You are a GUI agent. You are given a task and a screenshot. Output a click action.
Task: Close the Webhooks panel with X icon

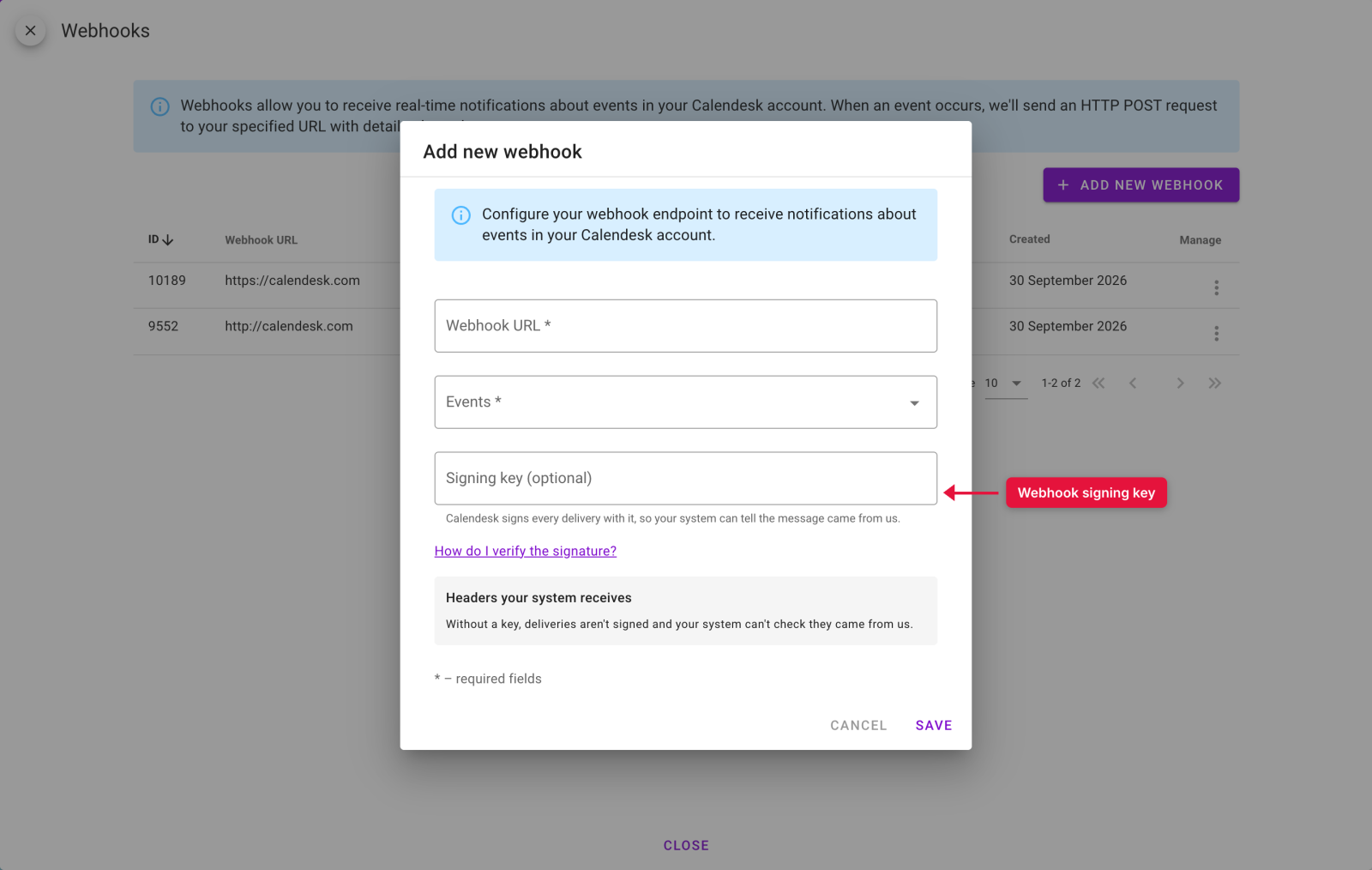[30, 31]
